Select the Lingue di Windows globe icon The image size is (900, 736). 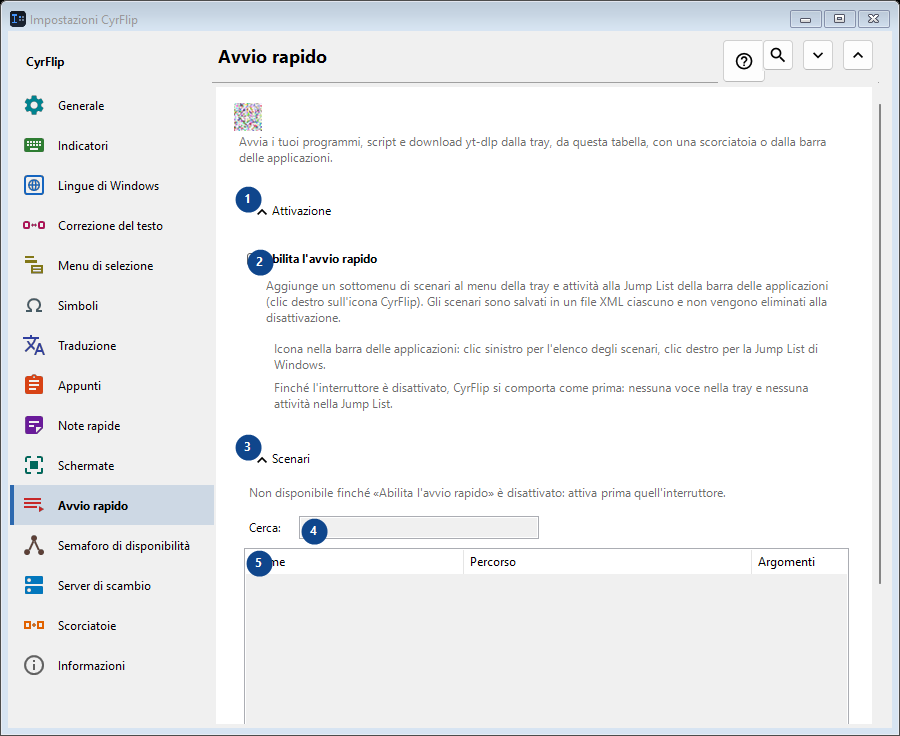coord(34,185)
